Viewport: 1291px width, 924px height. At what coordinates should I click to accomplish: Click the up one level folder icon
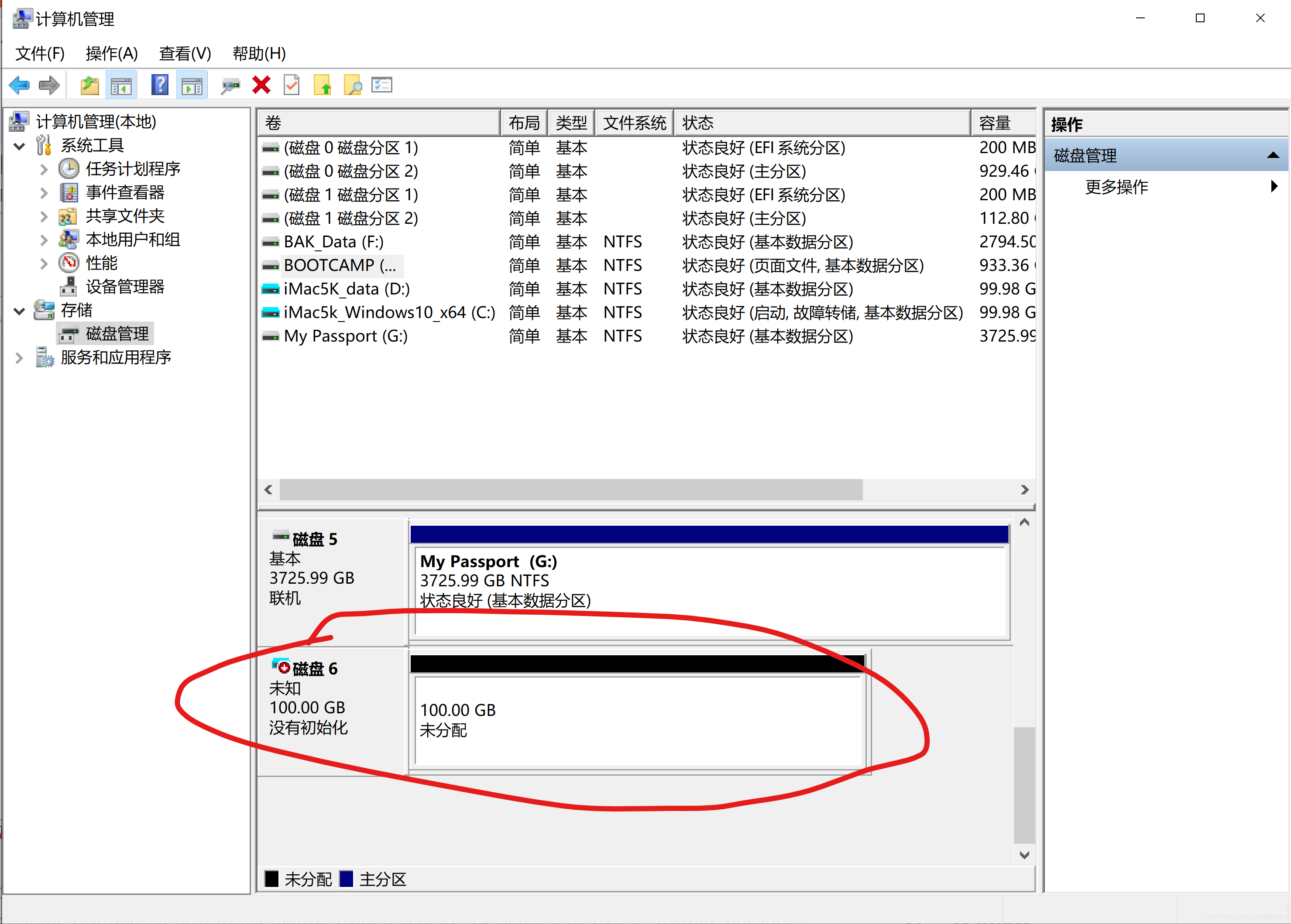(x=89, y=86)
